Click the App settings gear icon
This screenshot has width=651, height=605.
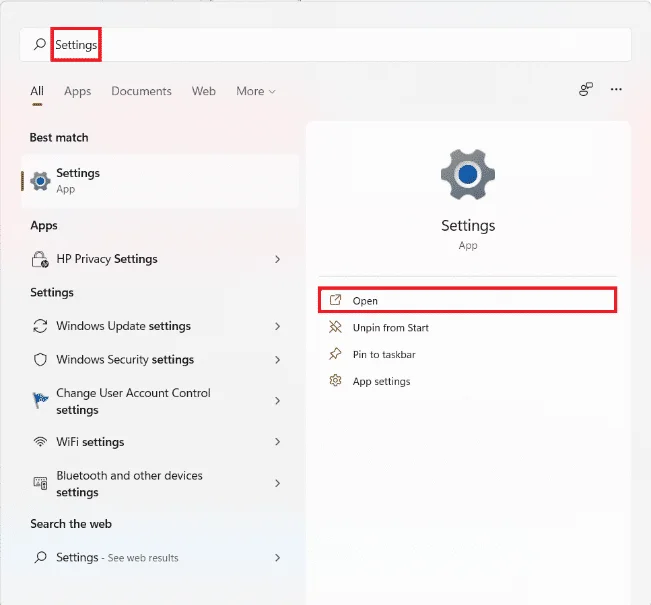tap(335, 380)
